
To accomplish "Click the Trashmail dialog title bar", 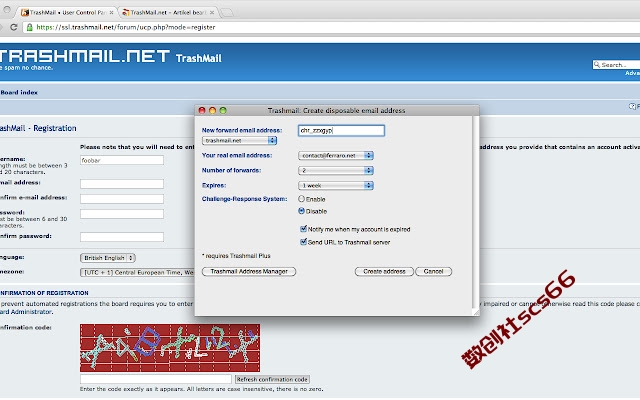I will (337, 111).
